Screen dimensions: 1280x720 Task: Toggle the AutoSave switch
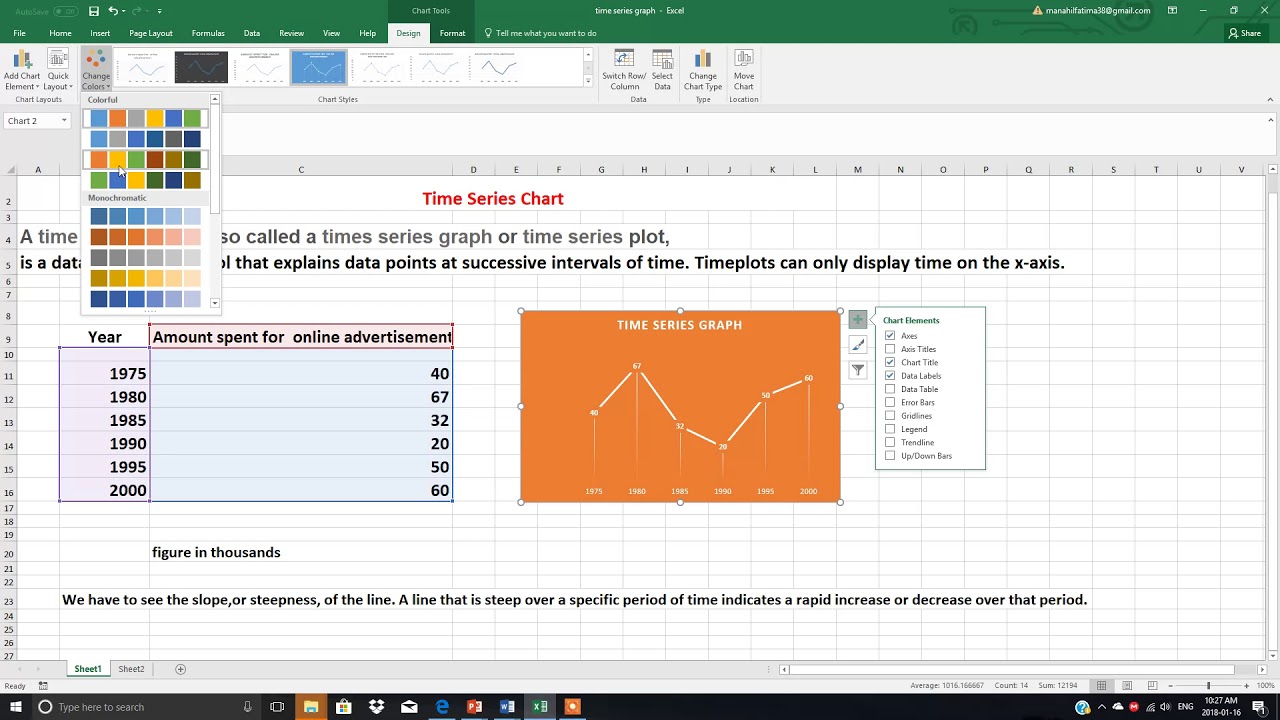click(x=66, y=11)
